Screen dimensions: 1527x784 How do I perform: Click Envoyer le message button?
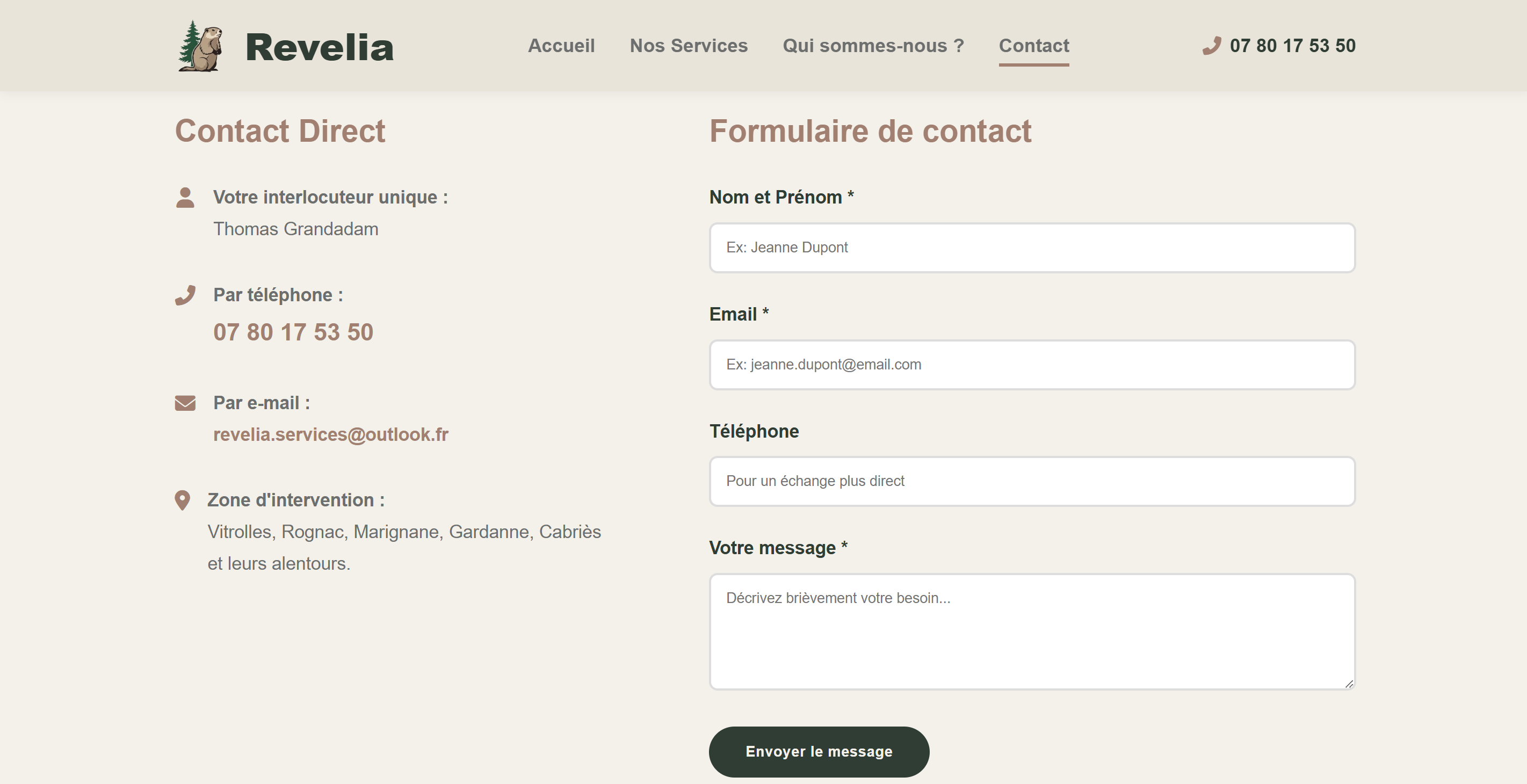pos(819,751)
